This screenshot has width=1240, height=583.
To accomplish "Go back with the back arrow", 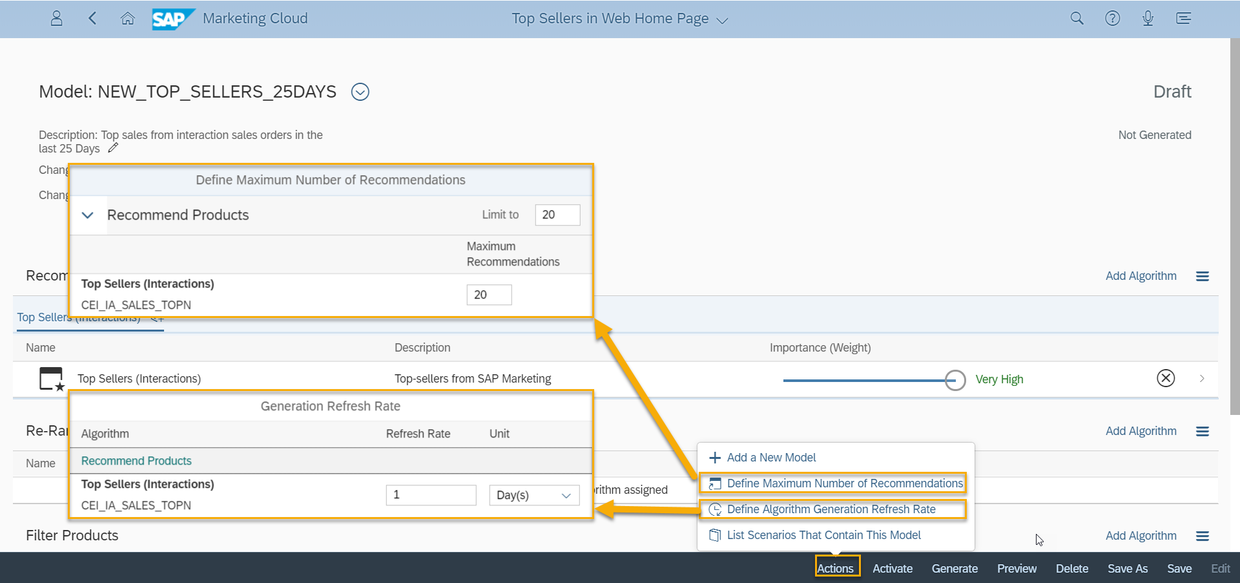I will 92,18.
